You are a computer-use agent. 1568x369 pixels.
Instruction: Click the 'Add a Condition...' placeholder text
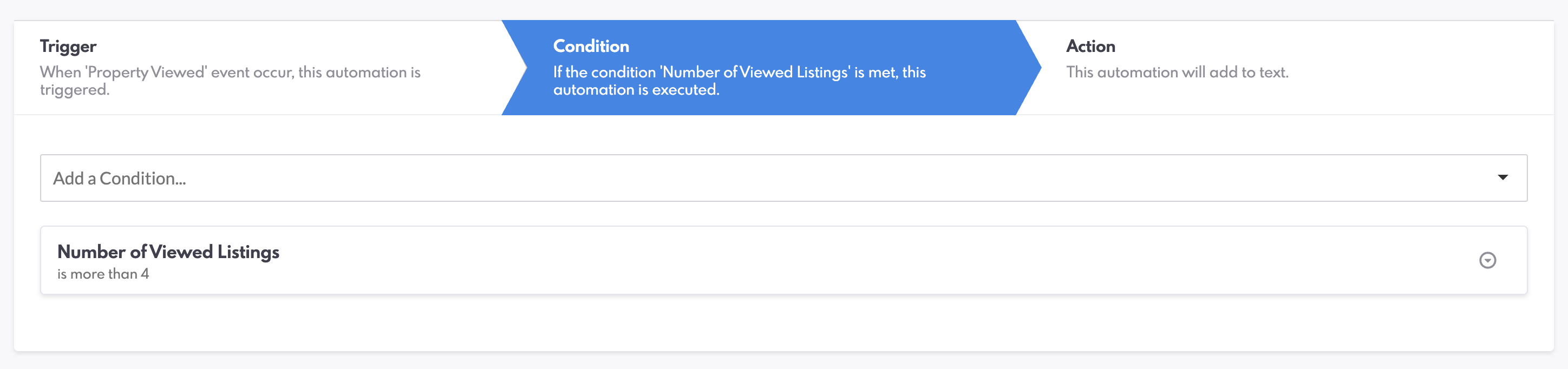point(119,179)
